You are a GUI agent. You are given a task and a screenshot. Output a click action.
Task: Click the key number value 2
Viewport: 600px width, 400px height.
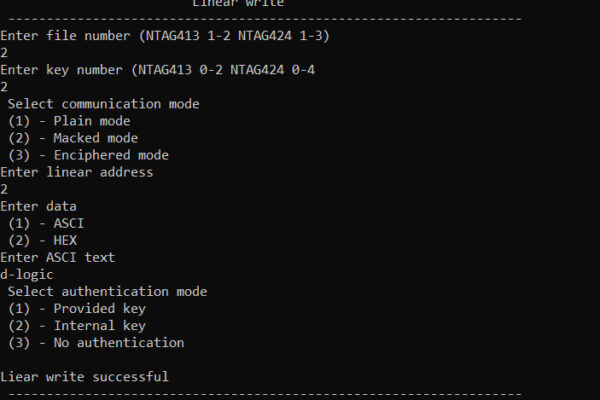[x=4, y=87]
